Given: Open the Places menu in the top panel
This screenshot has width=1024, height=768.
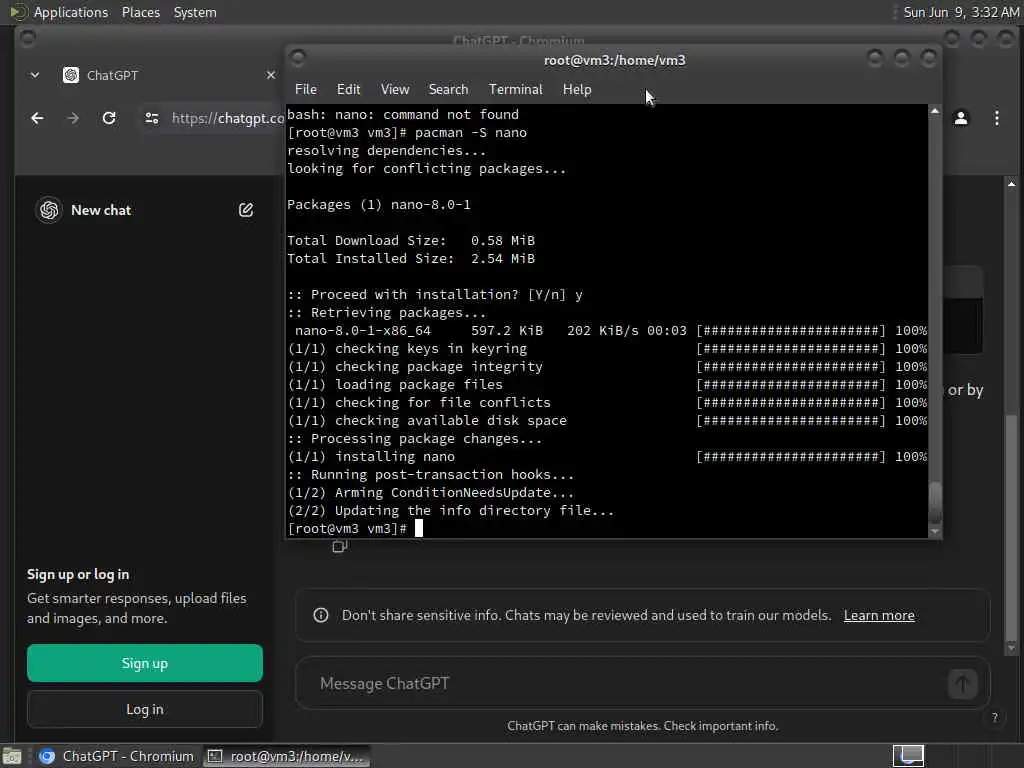Looking at the screenshot, I should tap(140, 12).
